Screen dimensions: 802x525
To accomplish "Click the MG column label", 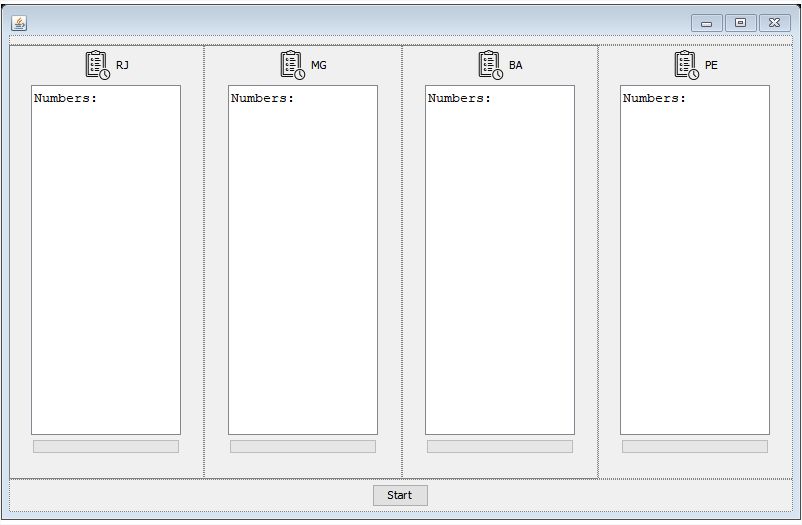I will (319, 65).
